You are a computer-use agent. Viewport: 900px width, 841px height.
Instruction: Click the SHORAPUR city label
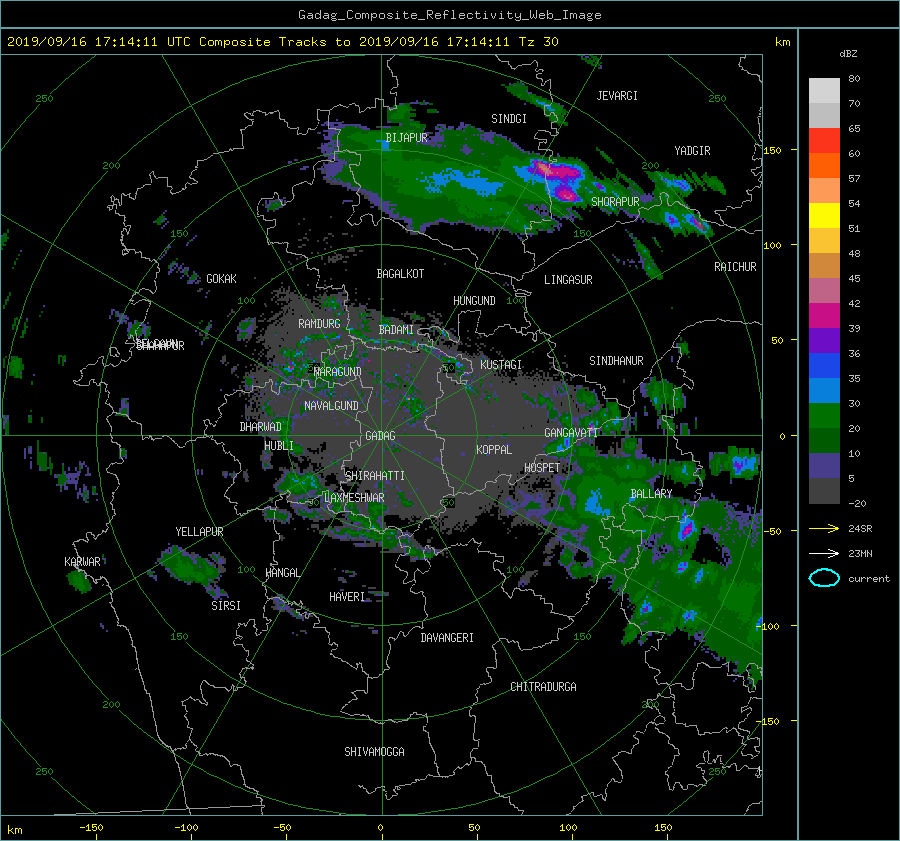pos(615,201)
